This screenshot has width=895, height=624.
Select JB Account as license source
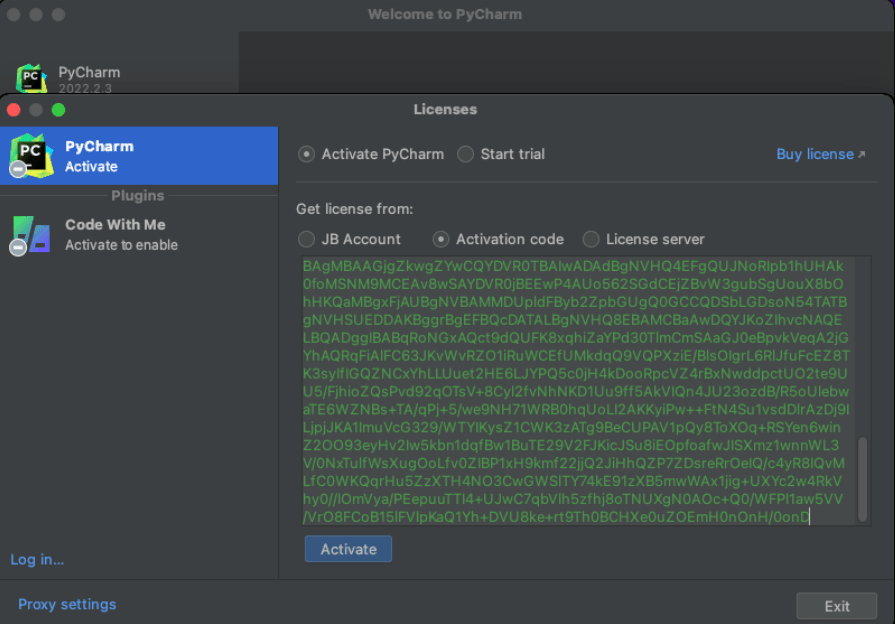[x=306, y=239]
